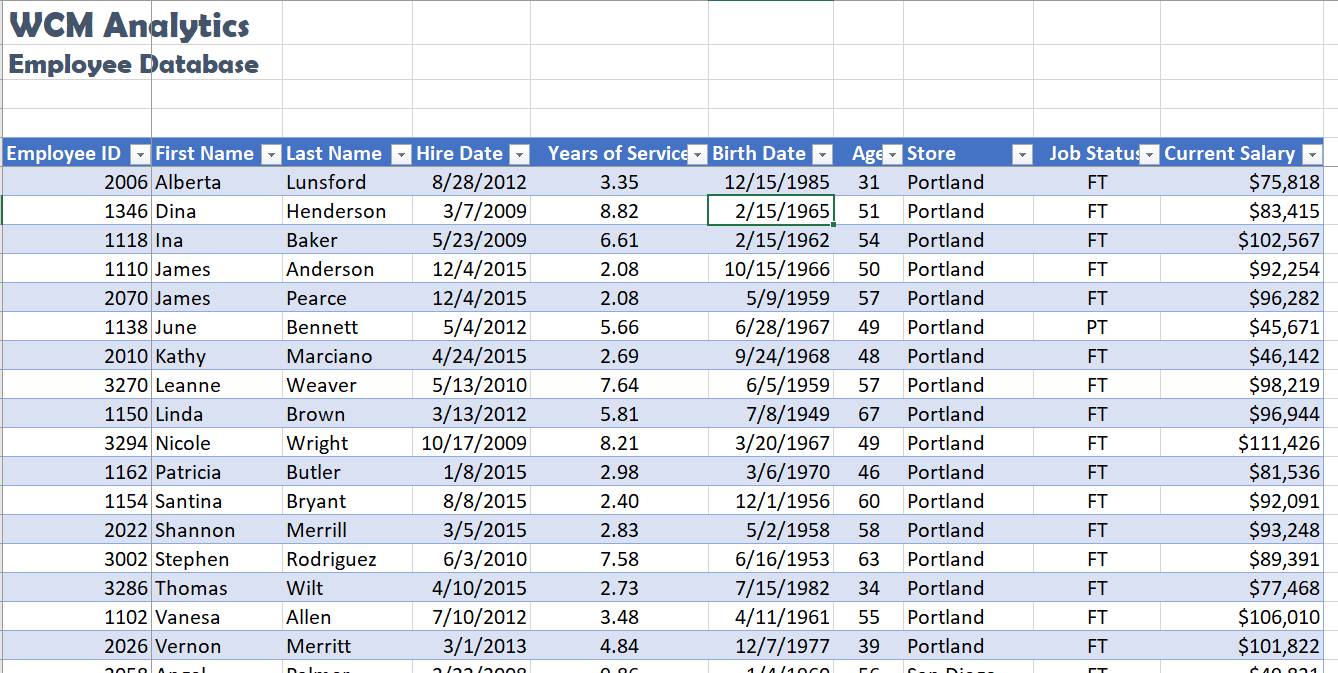Open the Employee ID filter dropdown
1338x673 pixels.
[x=140, y=154]
